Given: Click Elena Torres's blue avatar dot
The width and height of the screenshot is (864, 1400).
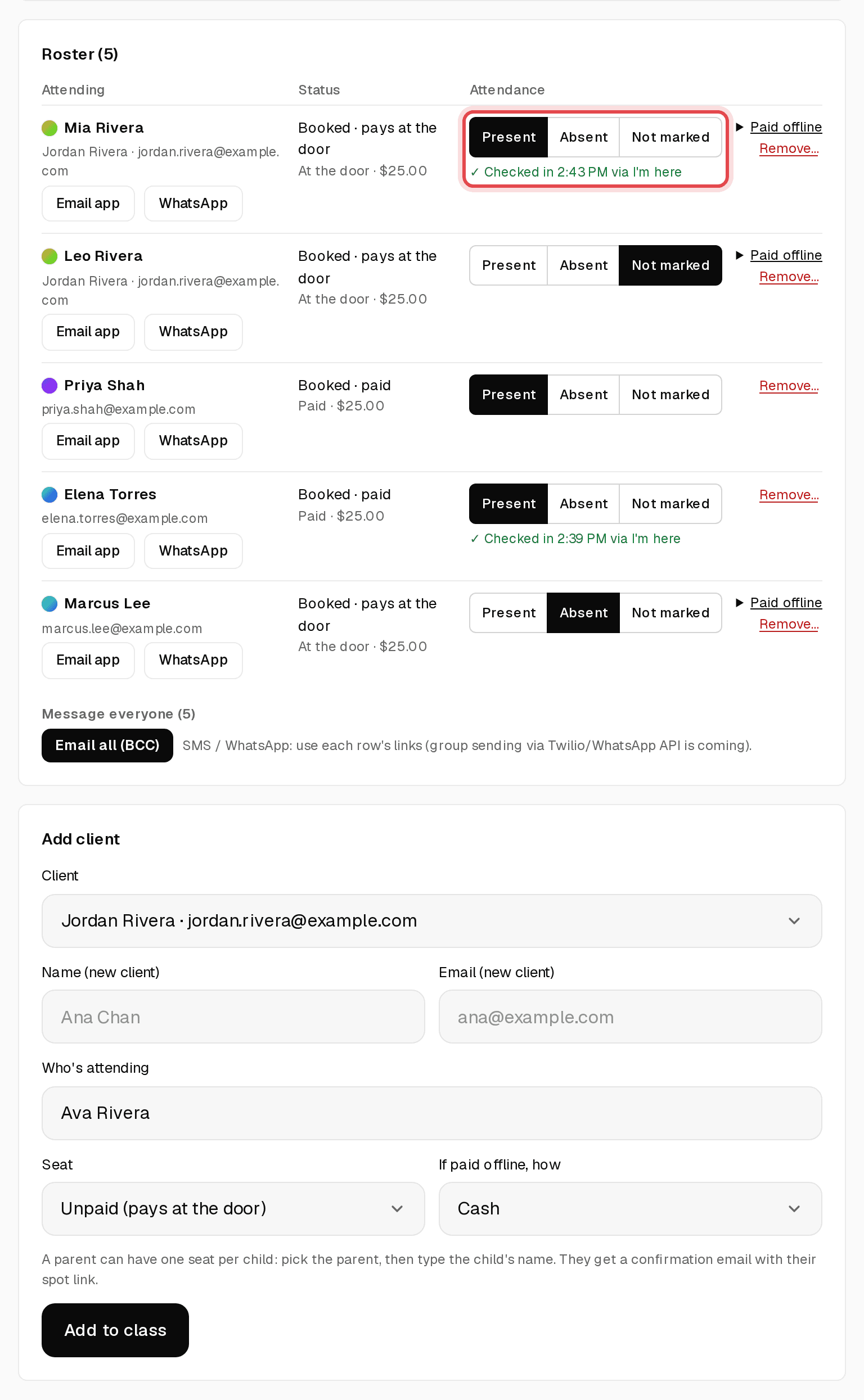Looking at the screenshot, I should click(49, 495).
